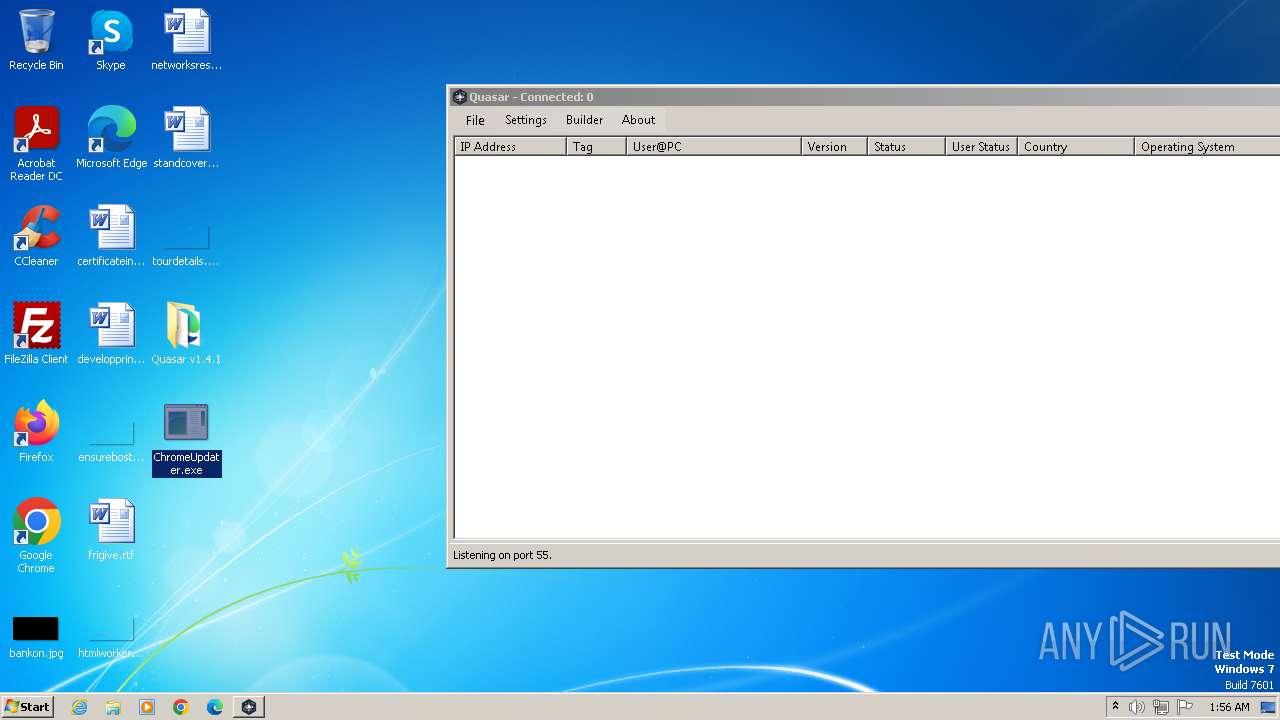Select the ChromeUpdater.exe desktop icon
This screenshot has width=1280, height=720.
tap(186, 440)
